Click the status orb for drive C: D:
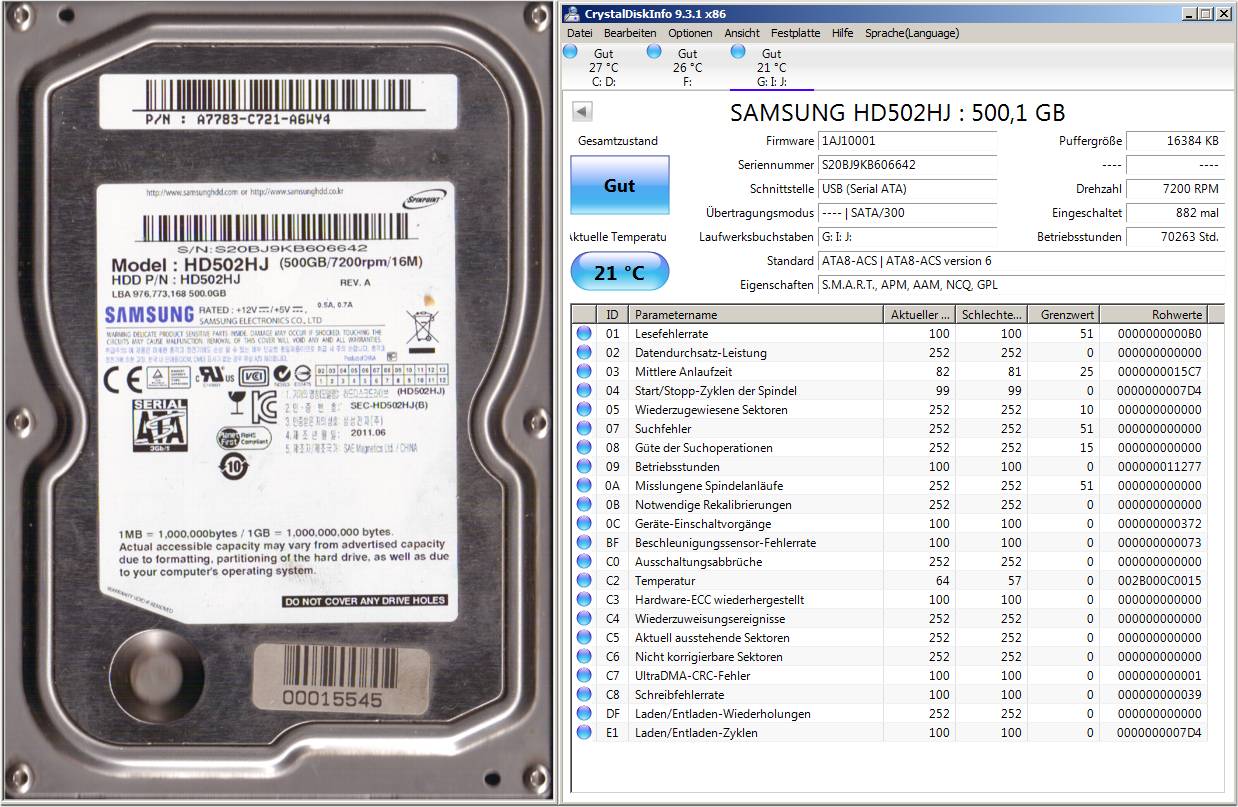This screenshot has width=1238, height=807. pyautogui.click(x=570, y=52)
